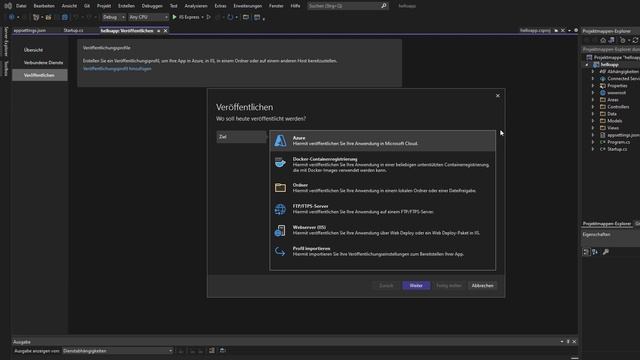Image resolution: width=640 pixels, height=360 pixels.
Task: Open the helloapp.csproj preview tab
Action: tap(535, 31)
